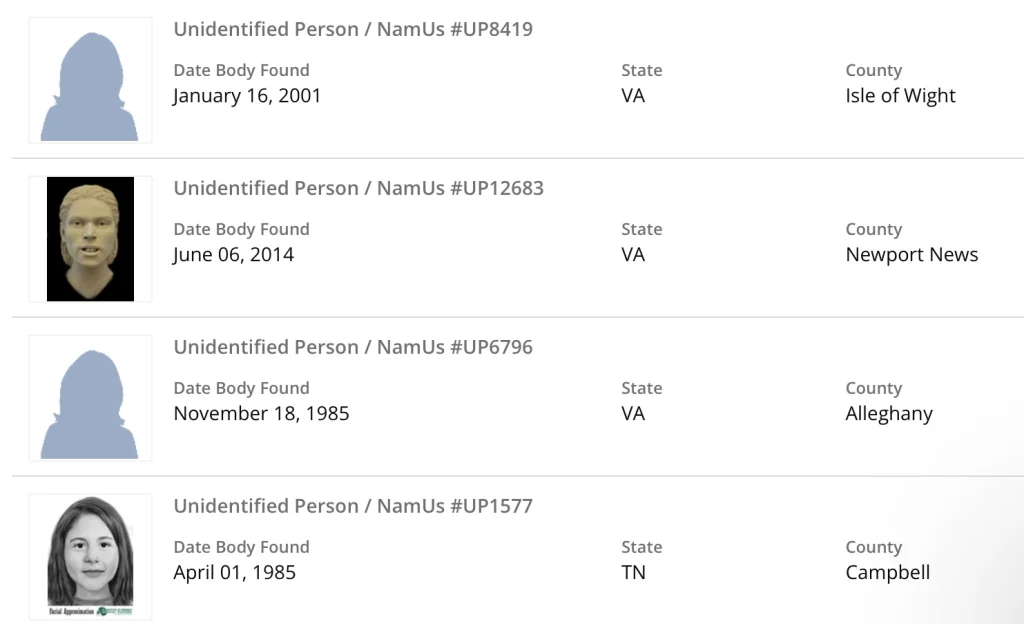Open Unidentified Person / NamUs #UP1577 title
Screen dimensions: 1024x624
(x=353, y=506)
